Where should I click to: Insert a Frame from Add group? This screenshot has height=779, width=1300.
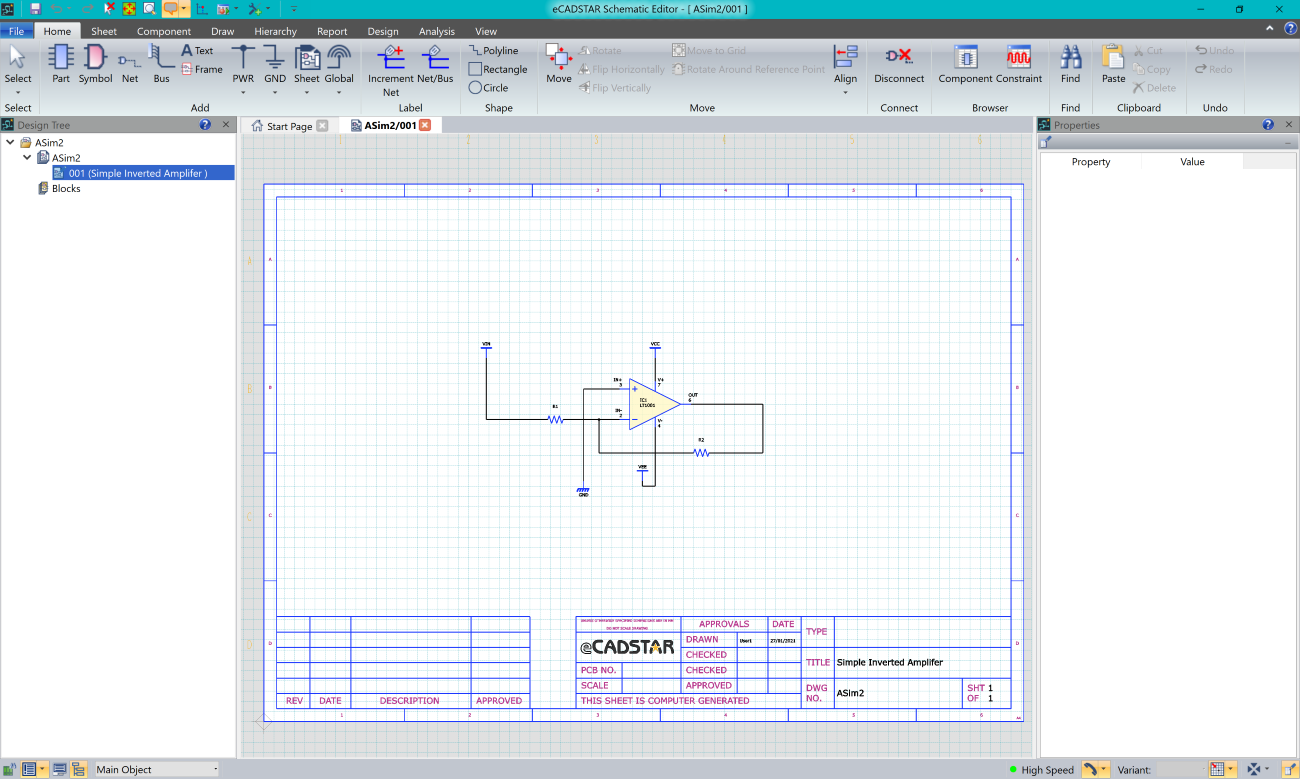point(202,69)
